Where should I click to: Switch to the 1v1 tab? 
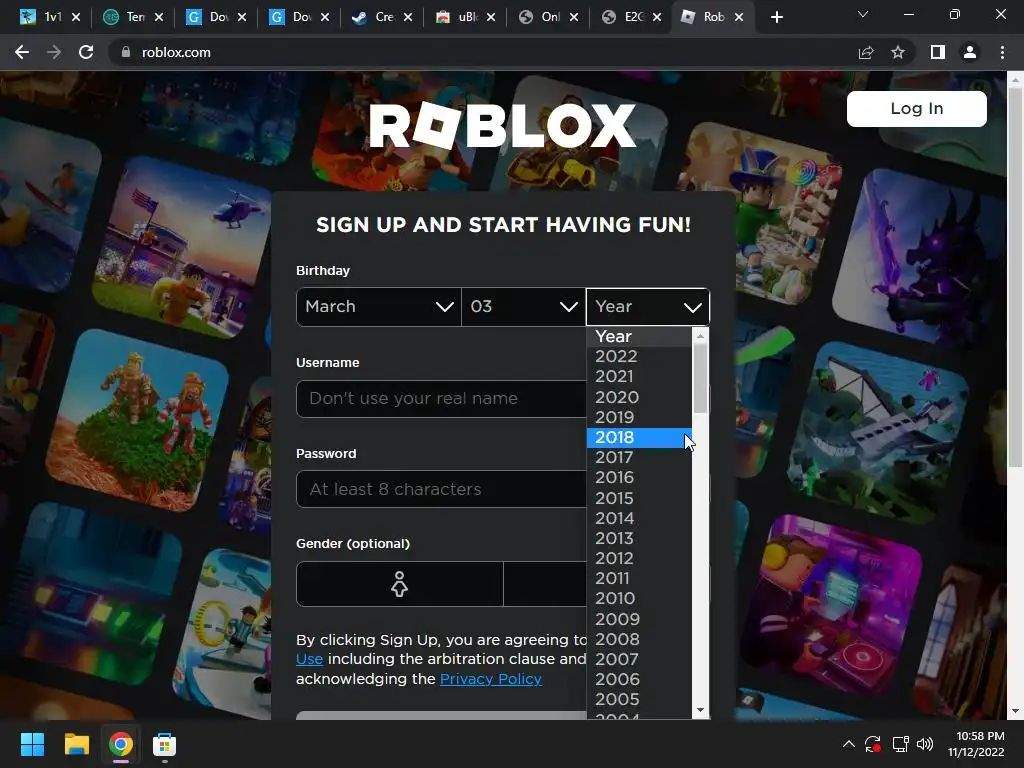(40, 17)
